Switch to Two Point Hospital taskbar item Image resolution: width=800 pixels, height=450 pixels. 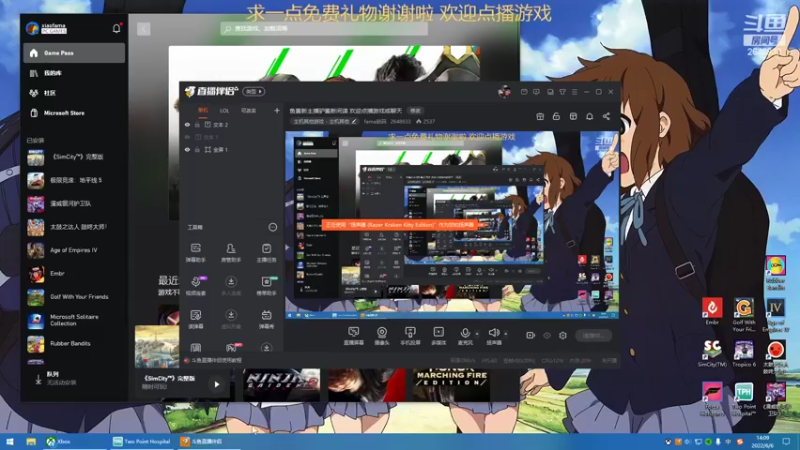tap(142, 441)
